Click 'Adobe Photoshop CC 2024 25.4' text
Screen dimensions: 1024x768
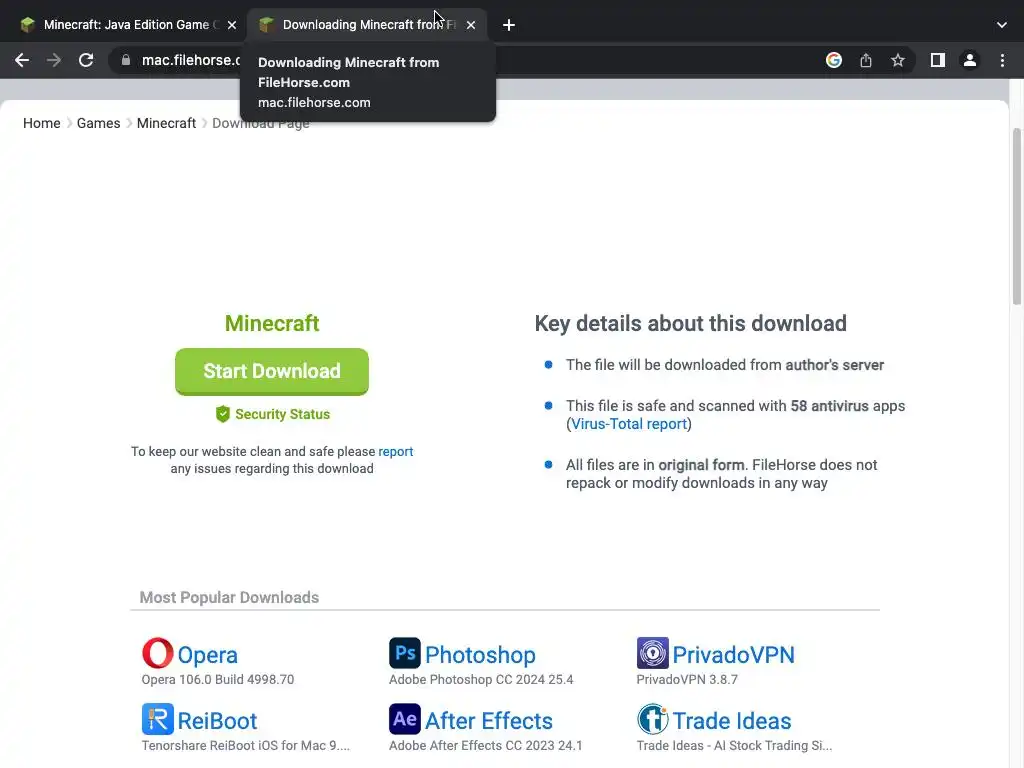pyautogui.click(x=481, y=679)
